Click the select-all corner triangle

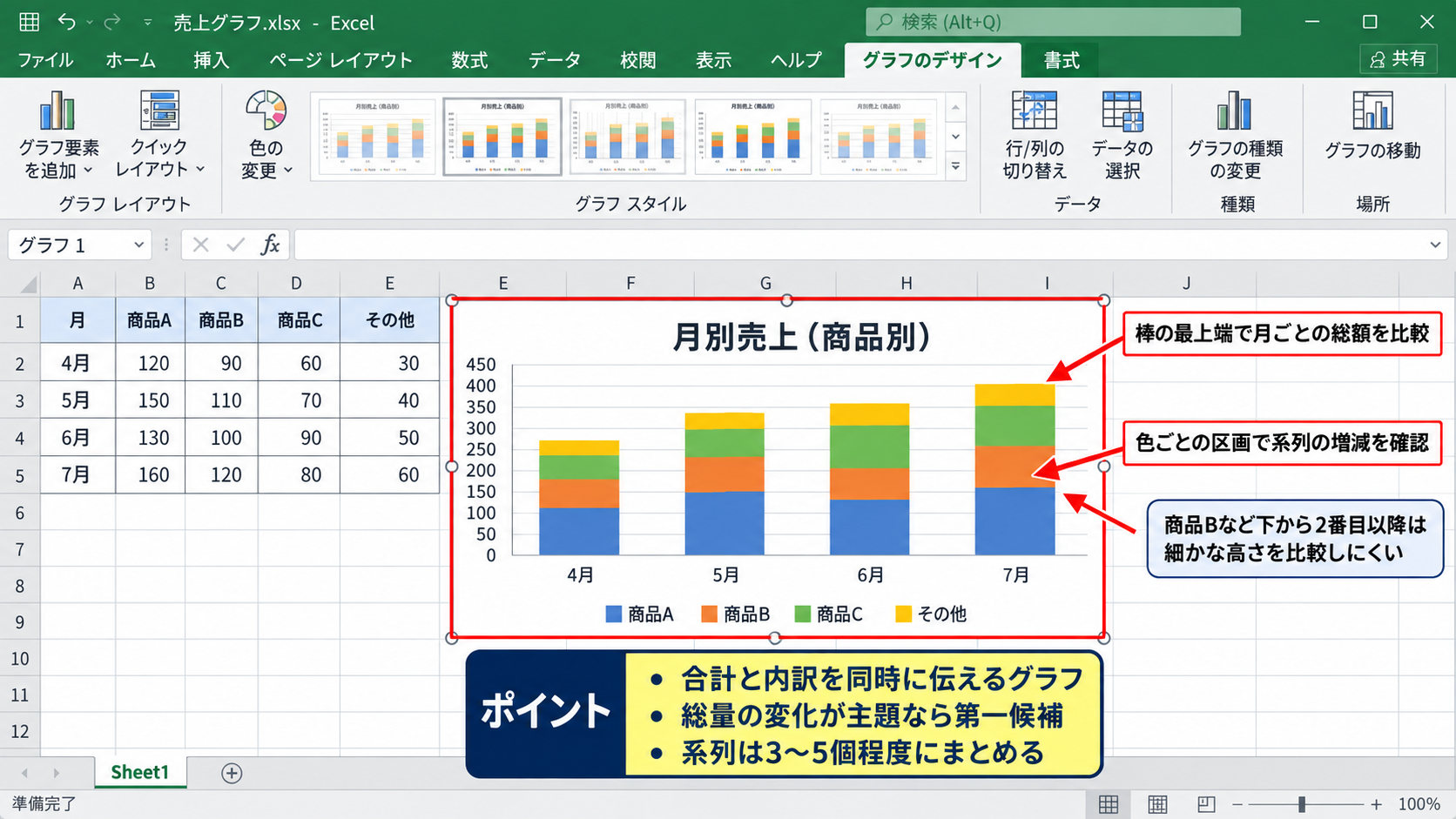[x=28, y=284]
